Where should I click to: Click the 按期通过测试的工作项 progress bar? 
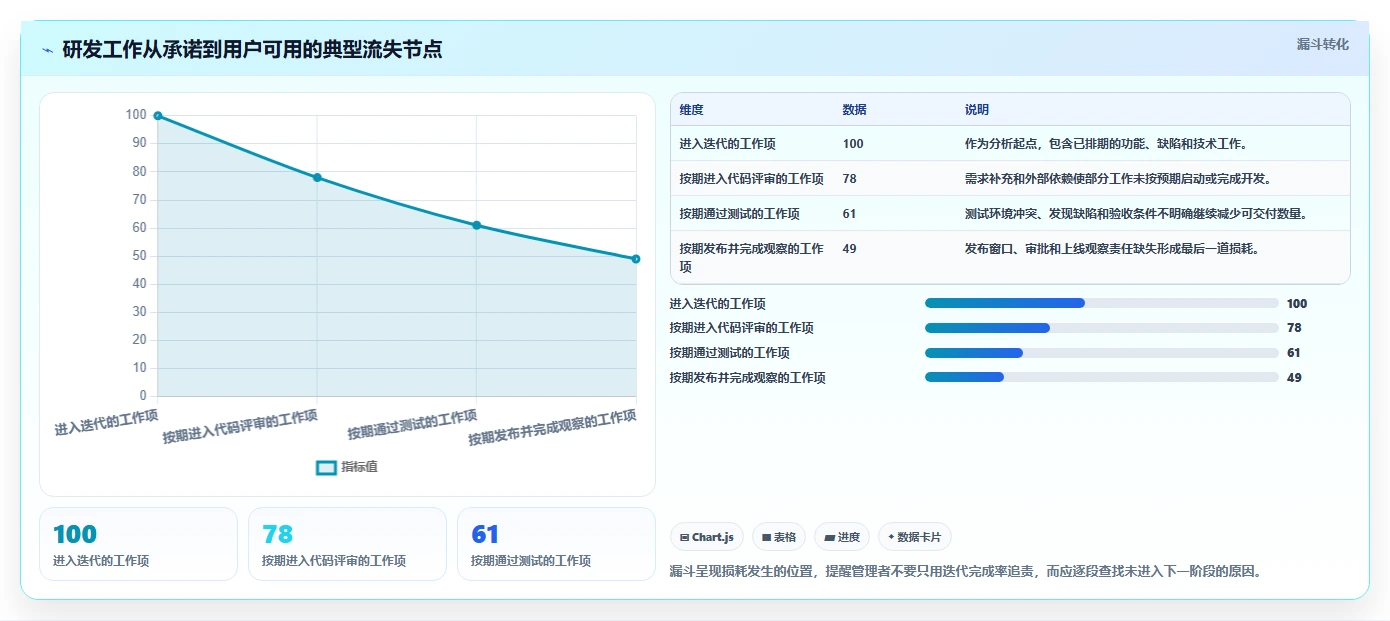click(x=1101, y=352)
